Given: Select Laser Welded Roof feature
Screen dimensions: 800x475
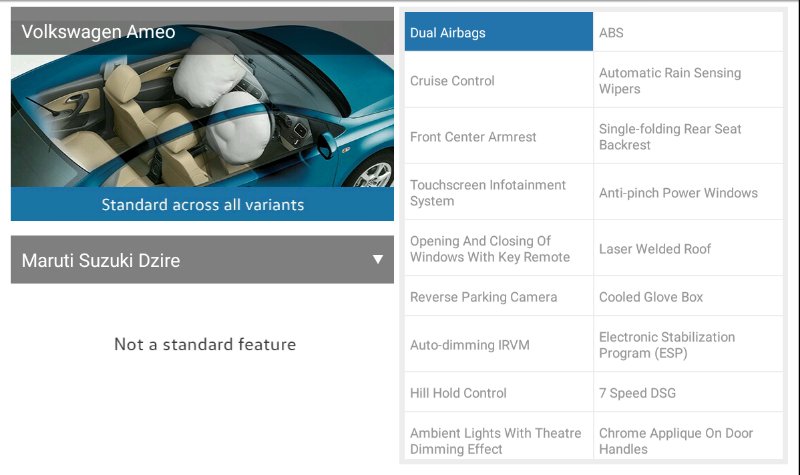Looking at the screenshot, I should tap(688, 248).
